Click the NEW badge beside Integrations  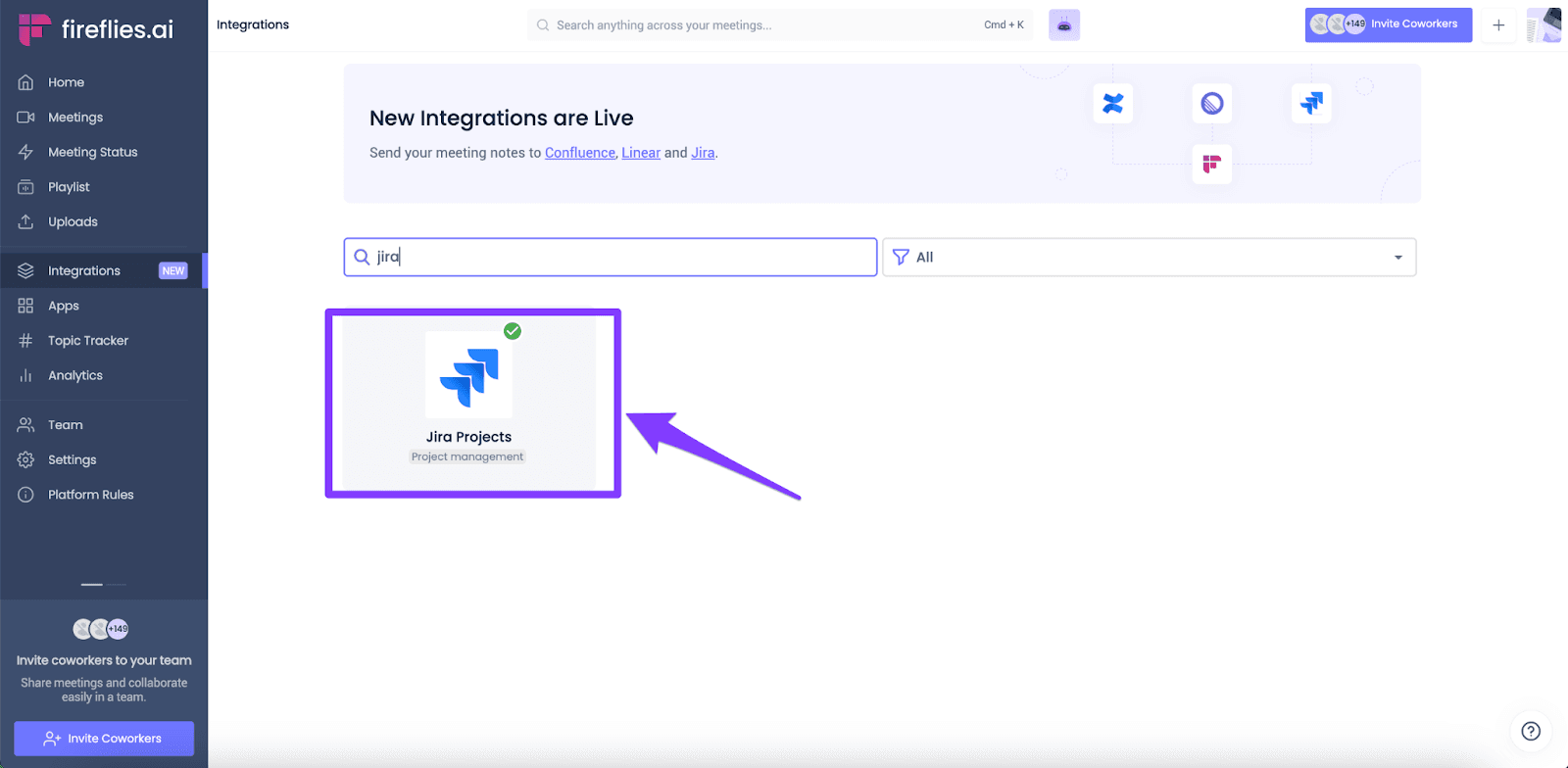[173, 270]
